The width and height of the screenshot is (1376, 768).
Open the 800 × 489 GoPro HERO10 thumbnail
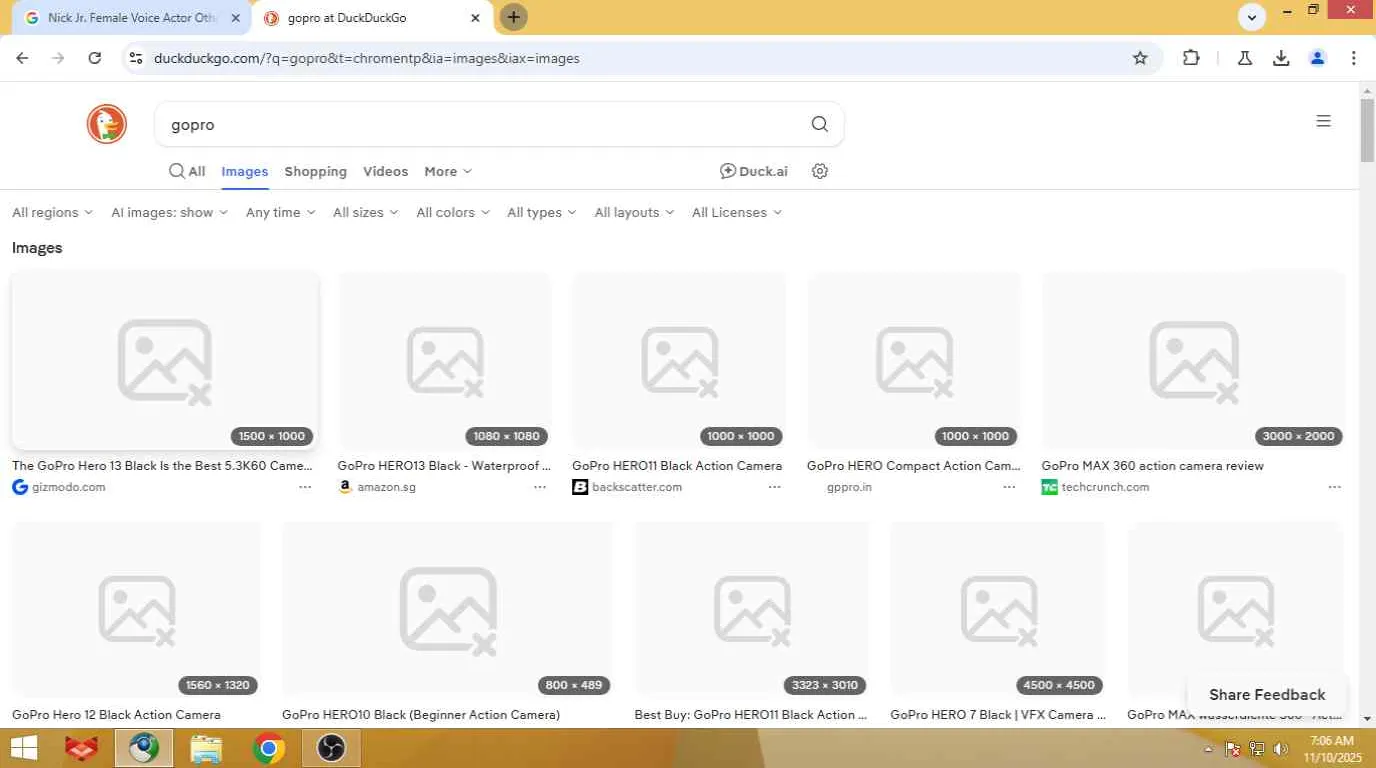[447, 608]
